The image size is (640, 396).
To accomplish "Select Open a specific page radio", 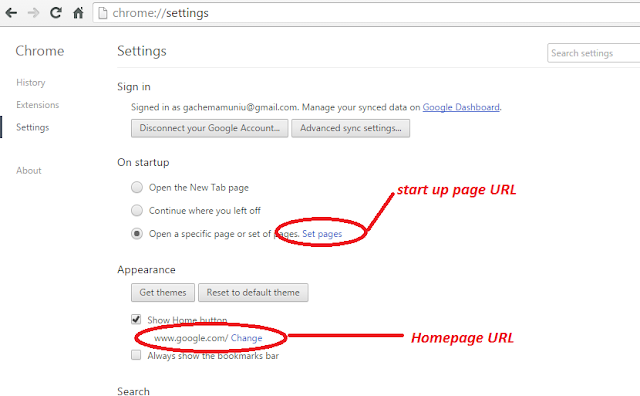I will tap(137, 234).
